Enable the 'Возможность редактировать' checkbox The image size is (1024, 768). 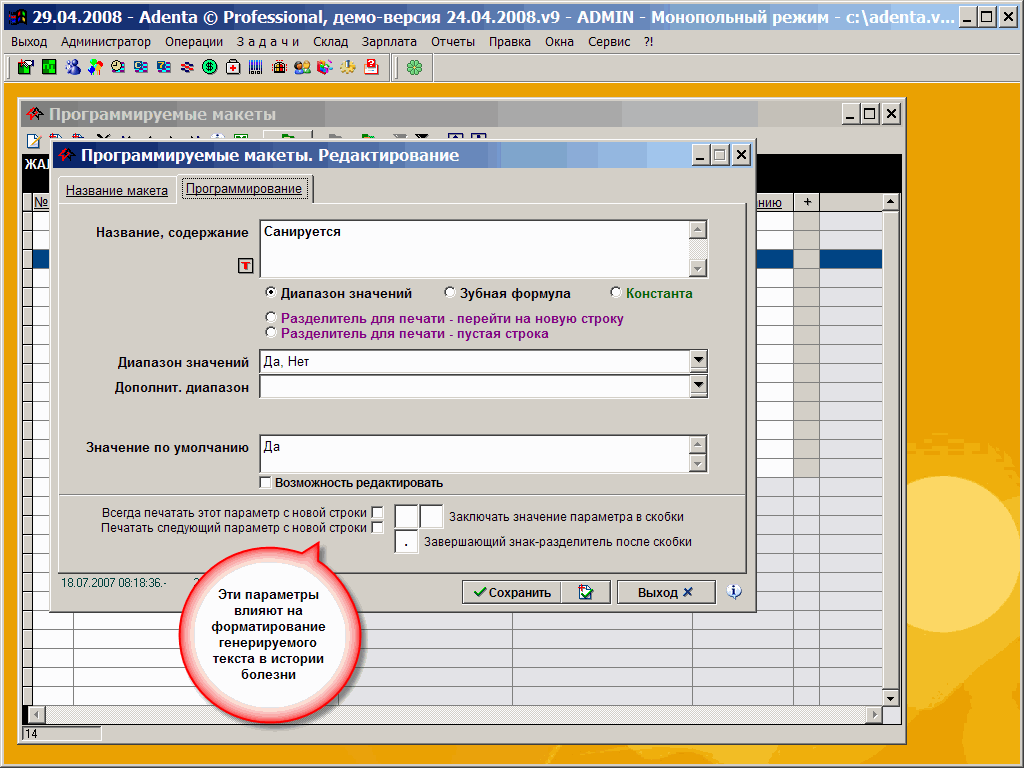tap(265, 482)
